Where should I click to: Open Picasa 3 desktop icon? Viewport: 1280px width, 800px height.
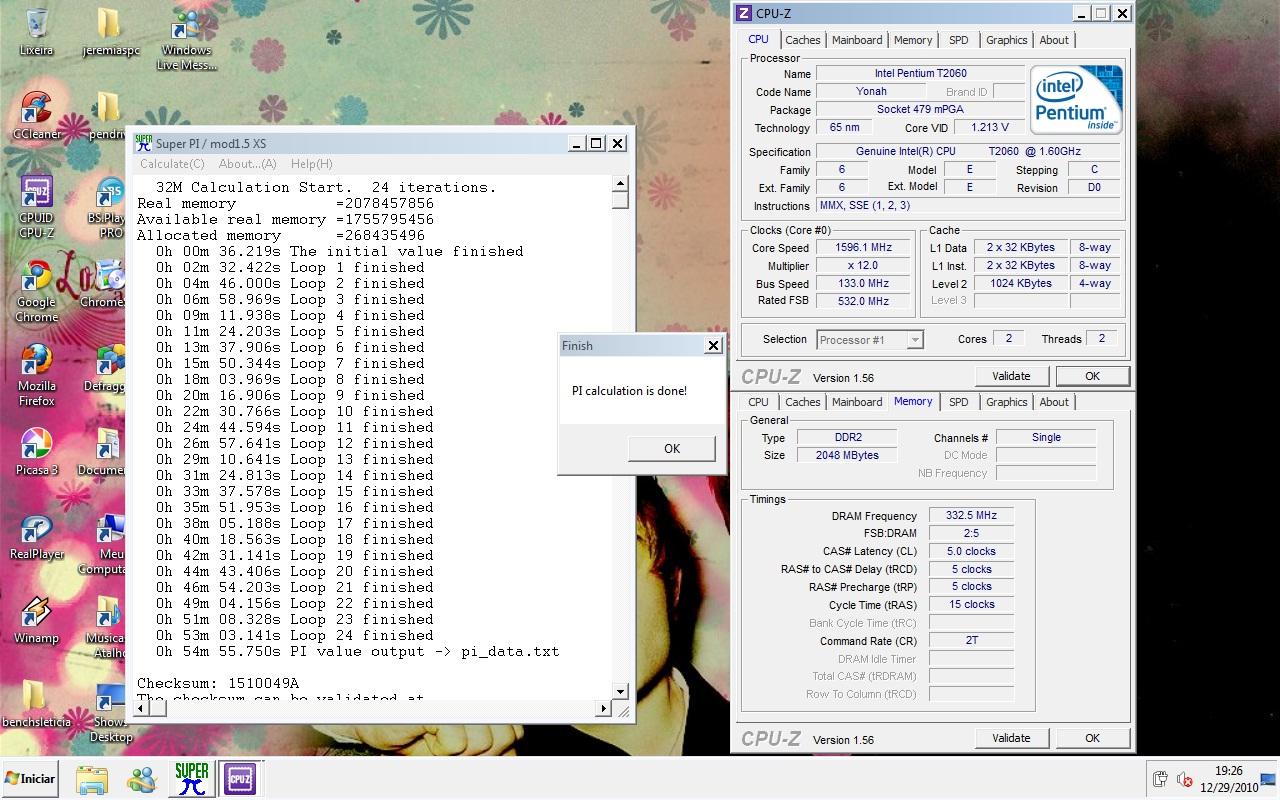tap(37, 451)
